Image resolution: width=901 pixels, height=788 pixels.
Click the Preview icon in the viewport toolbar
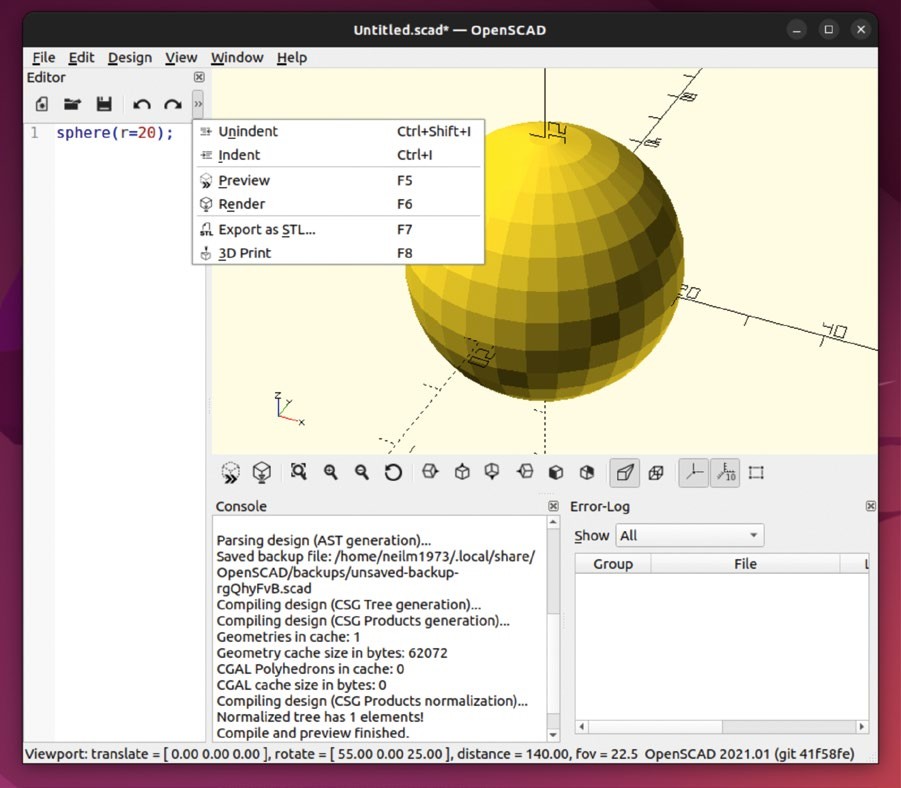(230, 472)
